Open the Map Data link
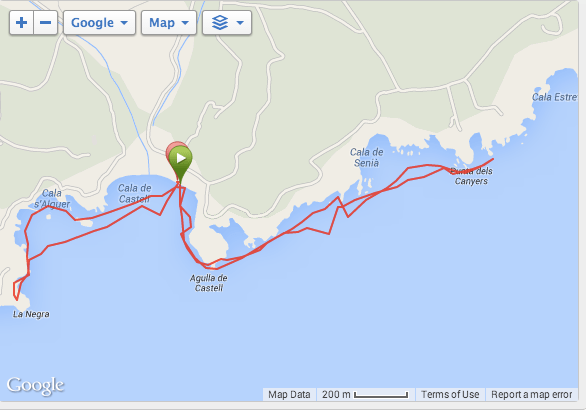 coord(289,395)
